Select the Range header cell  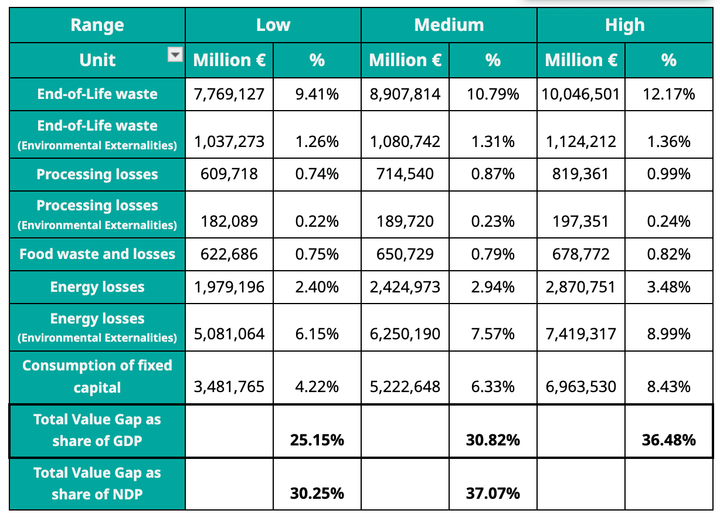point(97,24)
